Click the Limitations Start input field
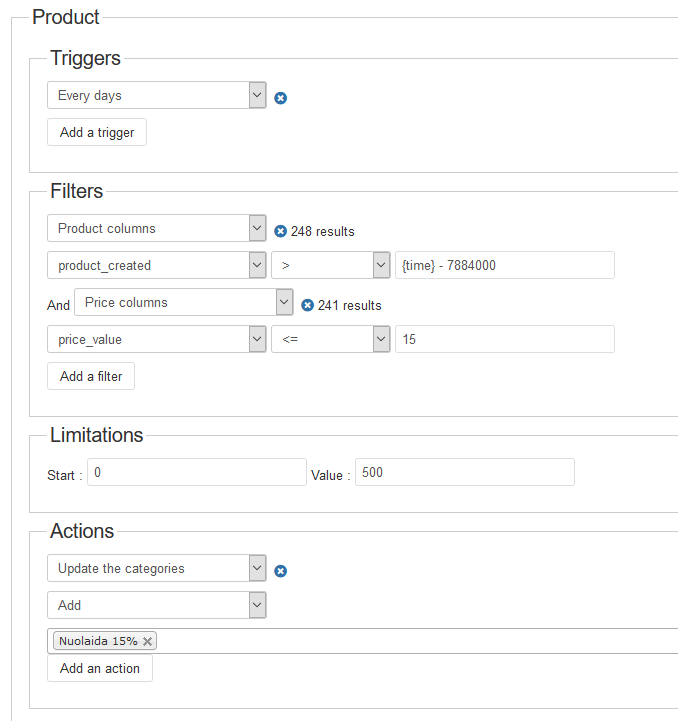The image size is (678, 721). click(x=196, y=472)
